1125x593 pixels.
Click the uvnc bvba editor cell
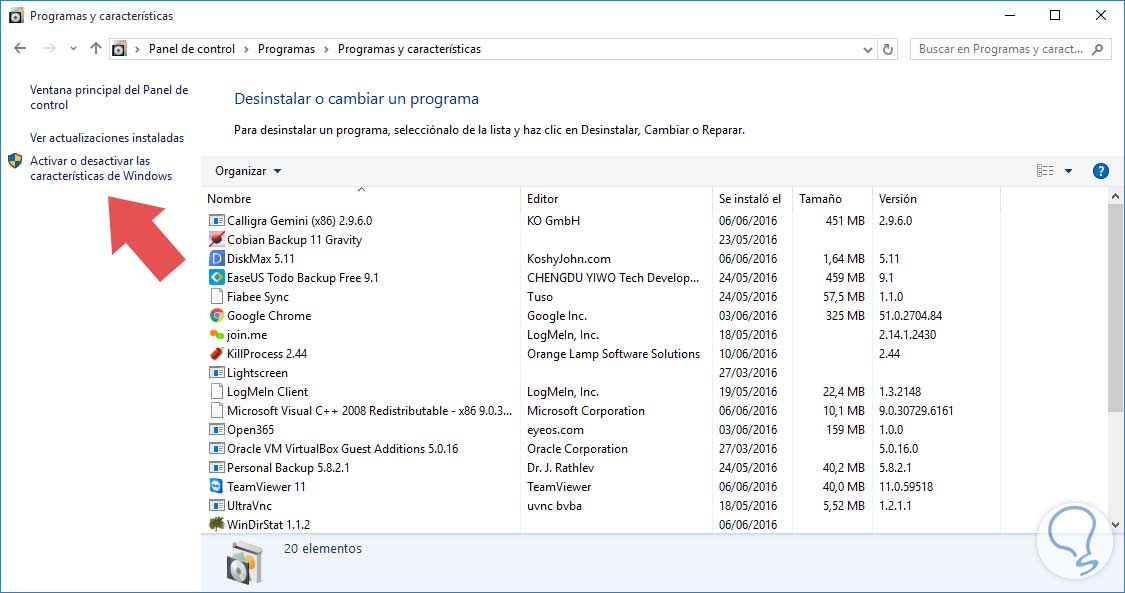click(555, 506)
